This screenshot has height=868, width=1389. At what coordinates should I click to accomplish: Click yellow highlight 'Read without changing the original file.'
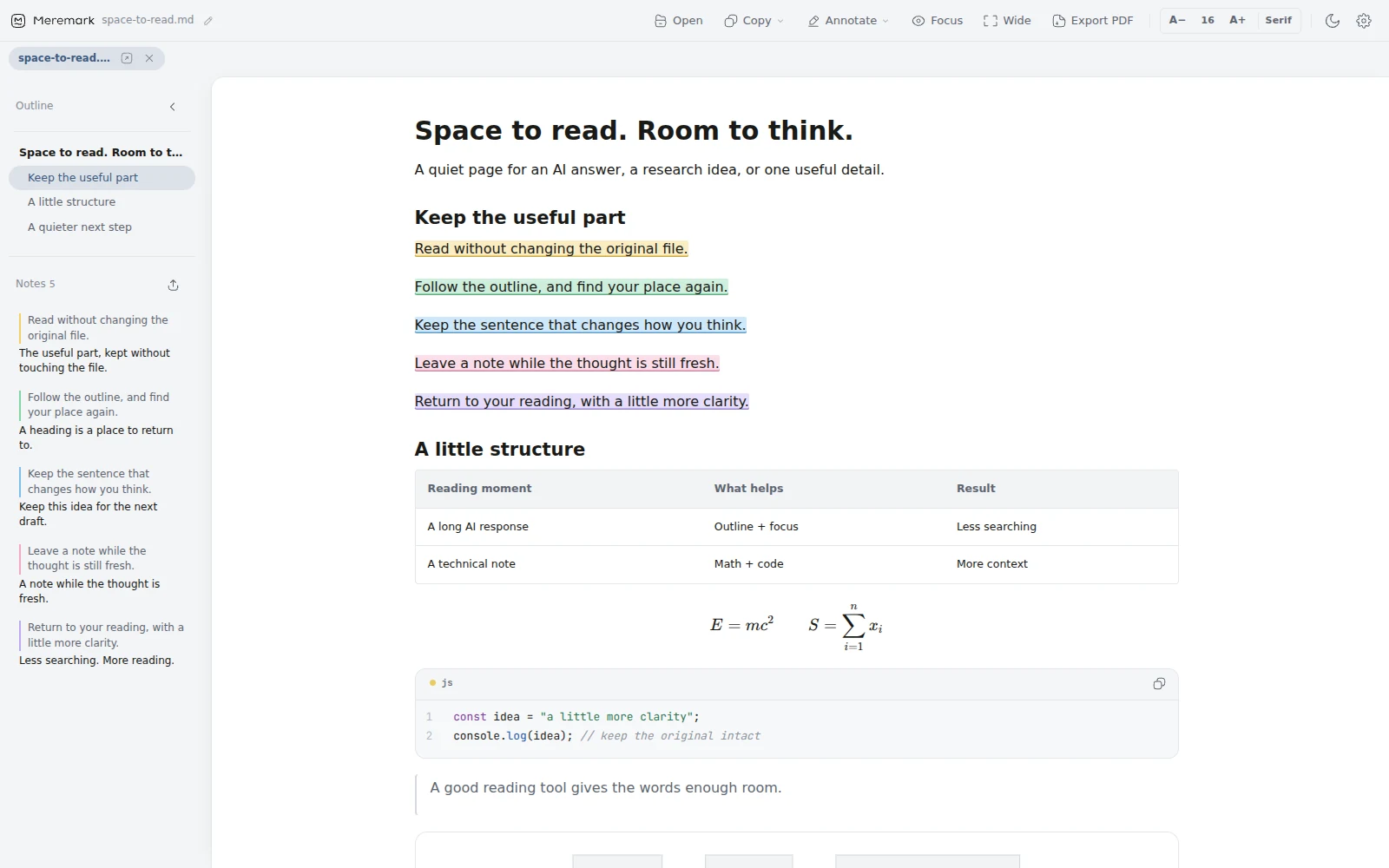551,249
